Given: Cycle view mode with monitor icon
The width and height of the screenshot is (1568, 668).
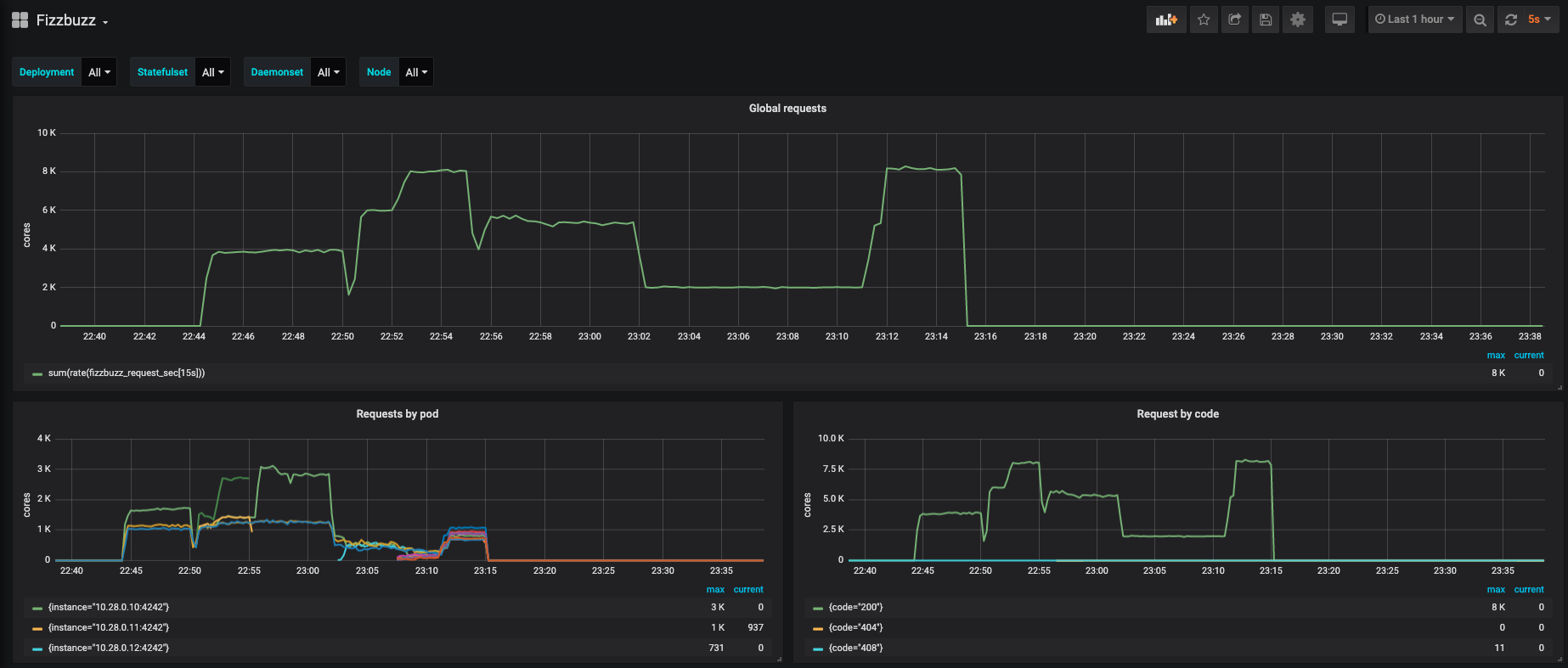Looking at the screenshot, I should tap(1340, 20).
